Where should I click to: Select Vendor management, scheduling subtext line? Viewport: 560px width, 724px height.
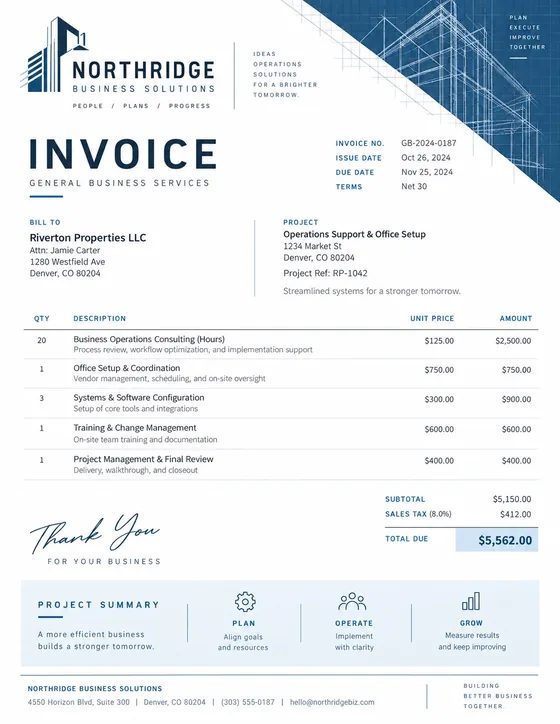[169, 379]
